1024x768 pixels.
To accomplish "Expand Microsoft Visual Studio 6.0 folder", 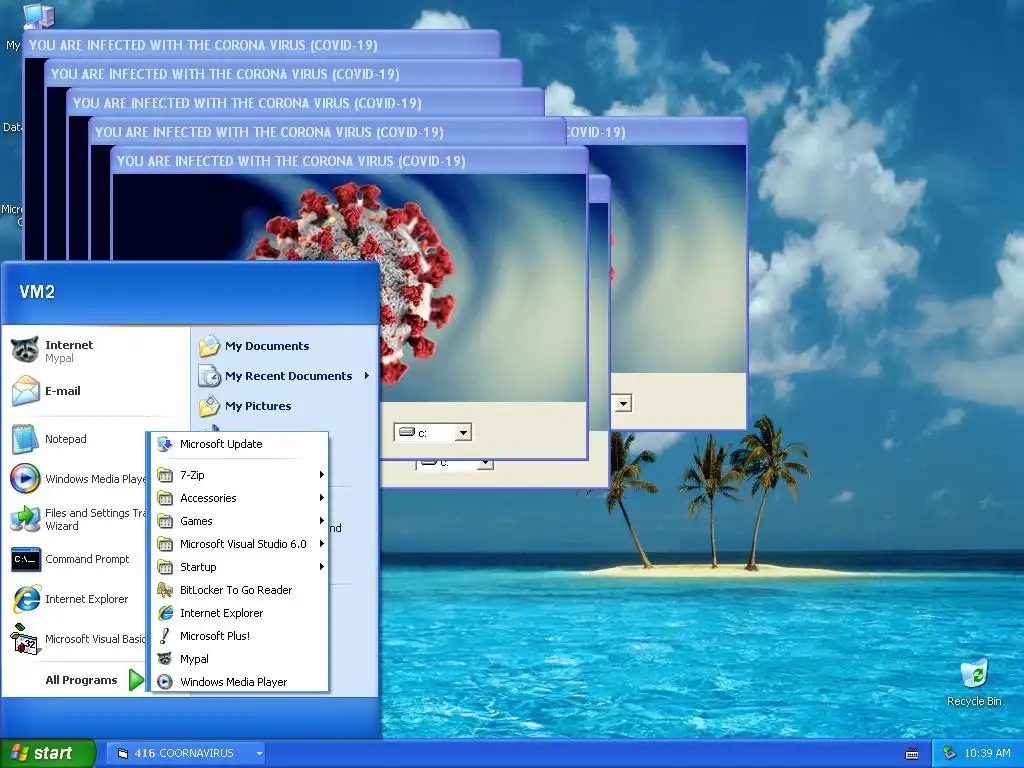I will (x=239, y=544).
